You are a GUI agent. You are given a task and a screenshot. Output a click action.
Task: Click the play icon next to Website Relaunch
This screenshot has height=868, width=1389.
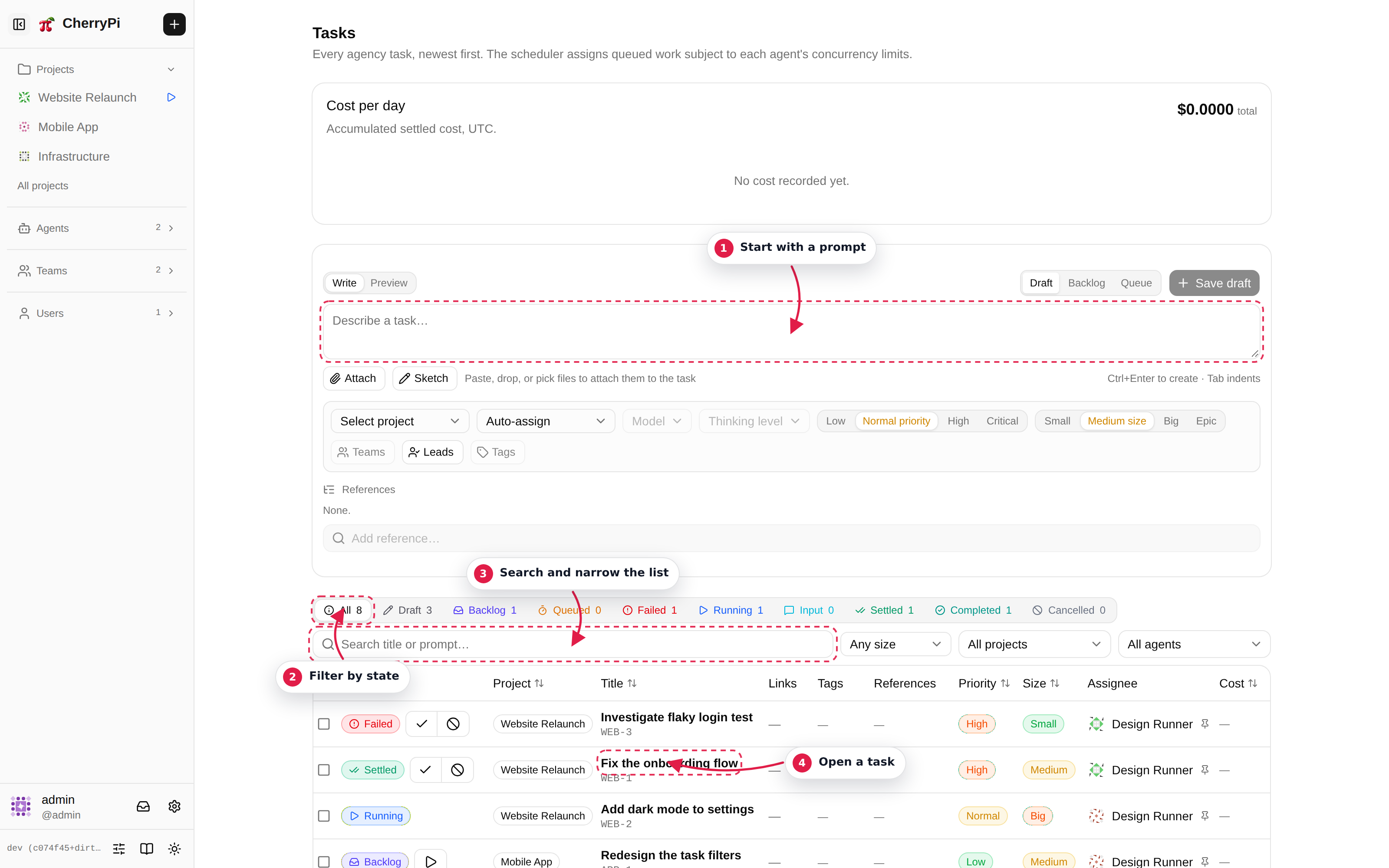(171, 97)
